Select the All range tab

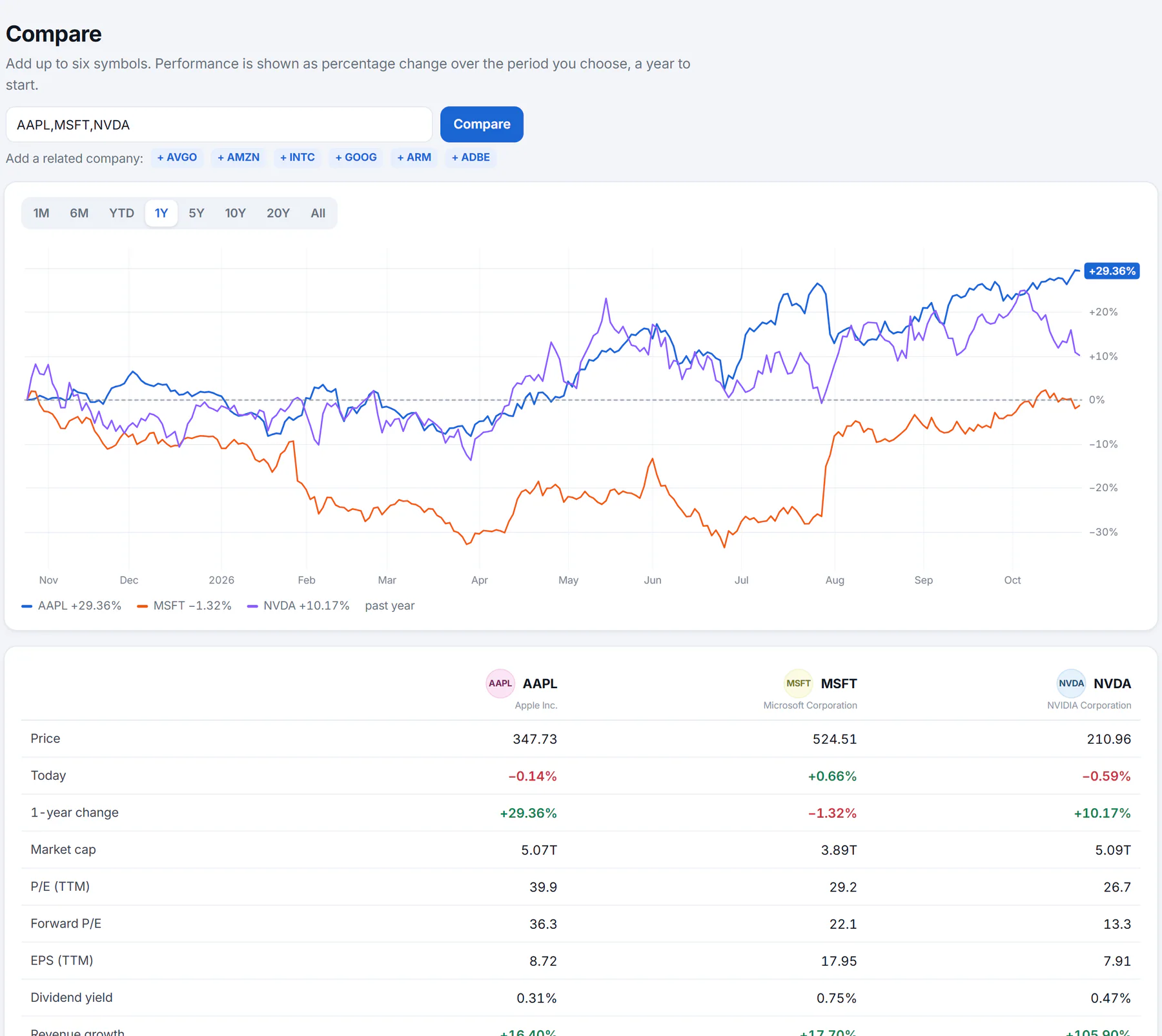[x=318, y=213]
